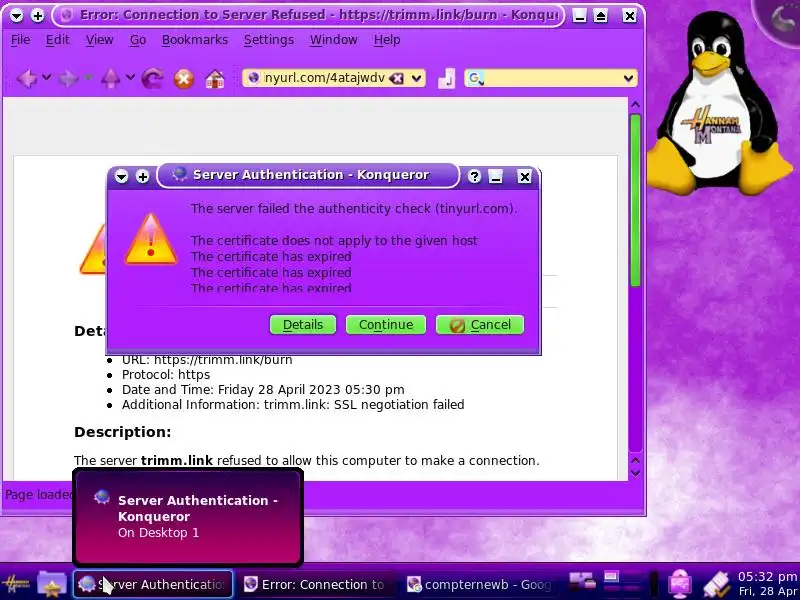This screenshot has width=800, height=600.
Task: Open the View menu
Action: tap(99, 40)
